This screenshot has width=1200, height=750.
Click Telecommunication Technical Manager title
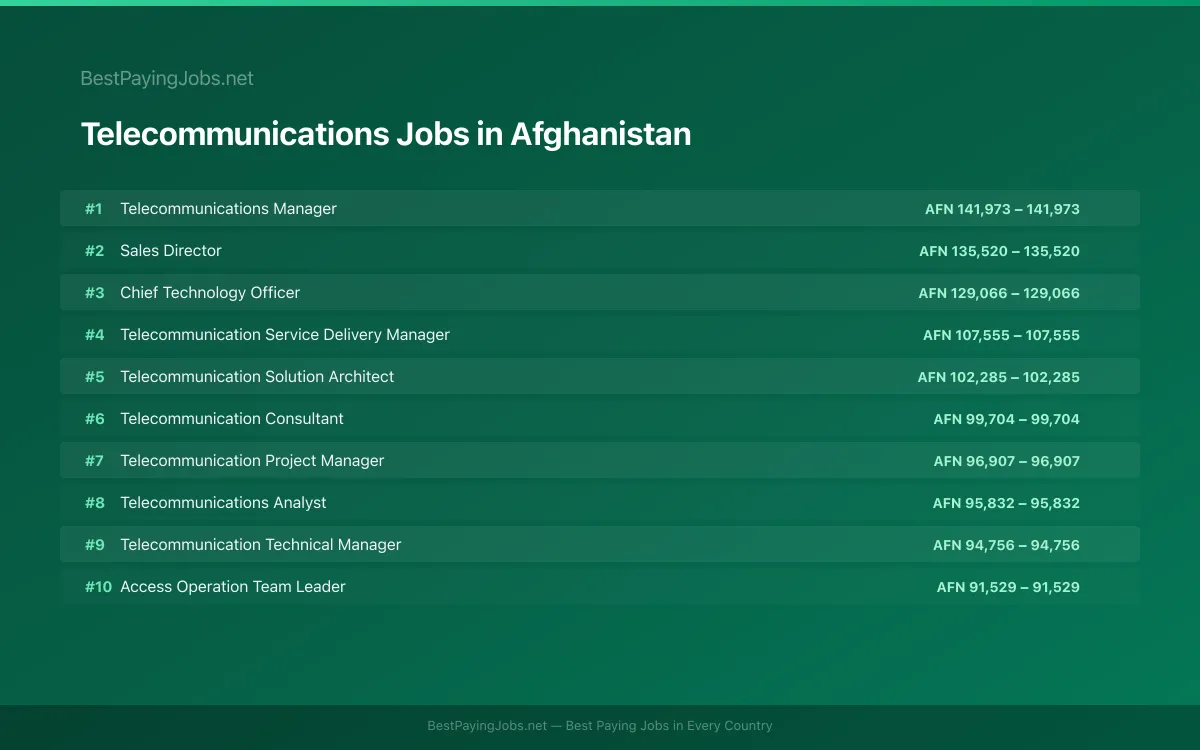261,545
